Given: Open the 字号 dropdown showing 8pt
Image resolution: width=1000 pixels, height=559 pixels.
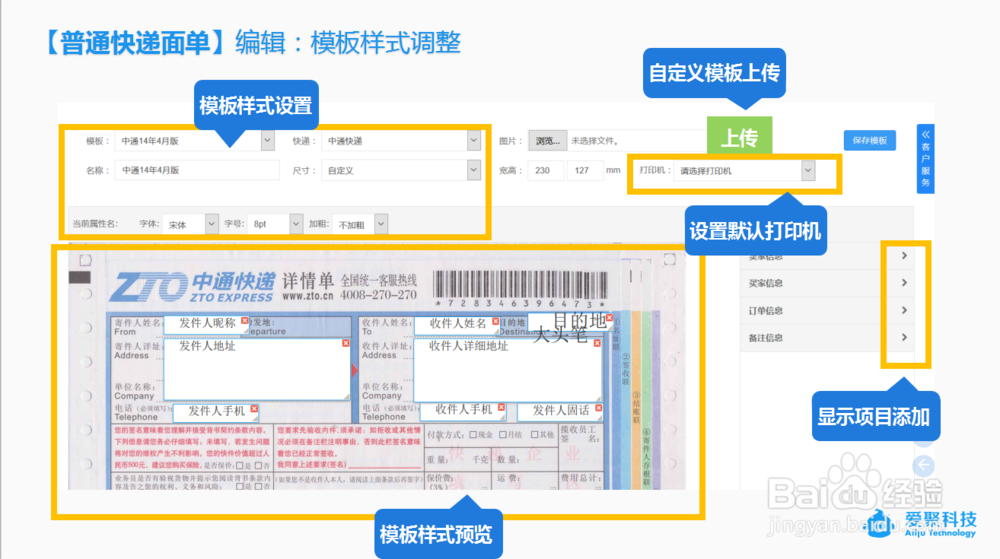Looking at the screenshot, I should point(275,224).
